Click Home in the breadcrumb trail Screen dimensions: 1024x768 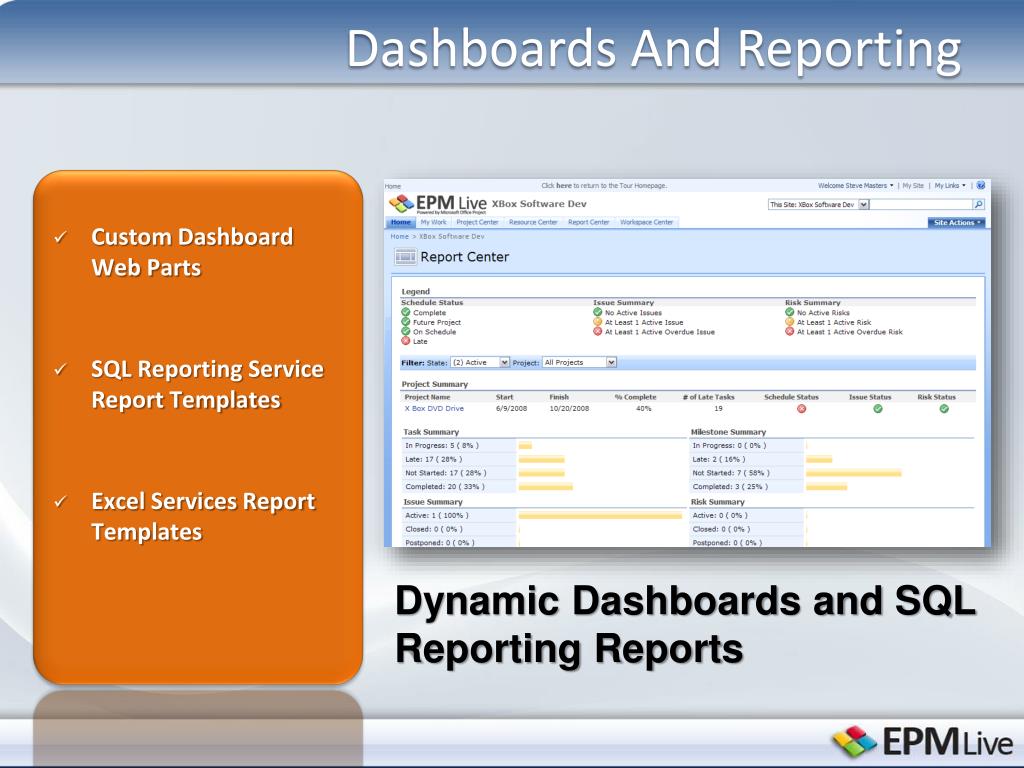(x=400, y=236)
